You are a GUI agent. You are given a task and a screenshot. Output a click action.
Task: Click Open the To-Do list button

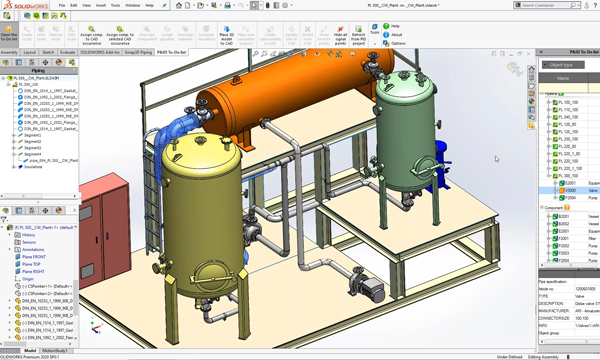point(8,34)
